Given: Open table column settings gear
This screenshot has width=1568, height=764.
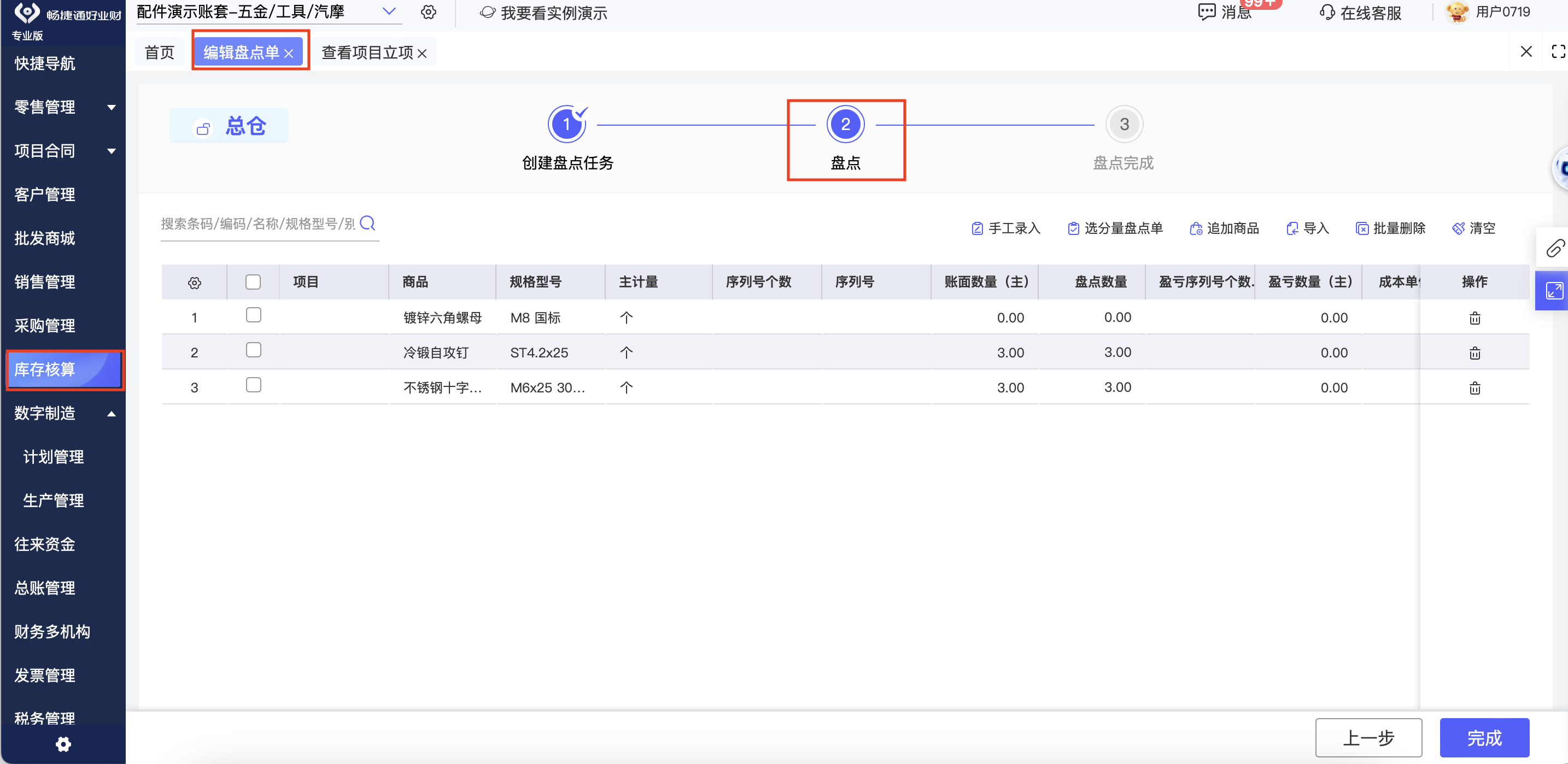Looking at the screenshot, I should coord(194,282).
